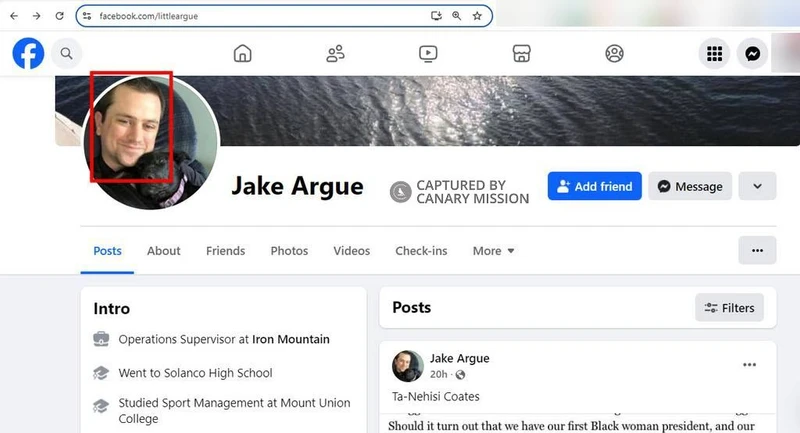Image resolution: width=800 pixels, height=433 pixels.
Task: Open the Groups icon in top navigation
Action: click(x=614, y=54)
